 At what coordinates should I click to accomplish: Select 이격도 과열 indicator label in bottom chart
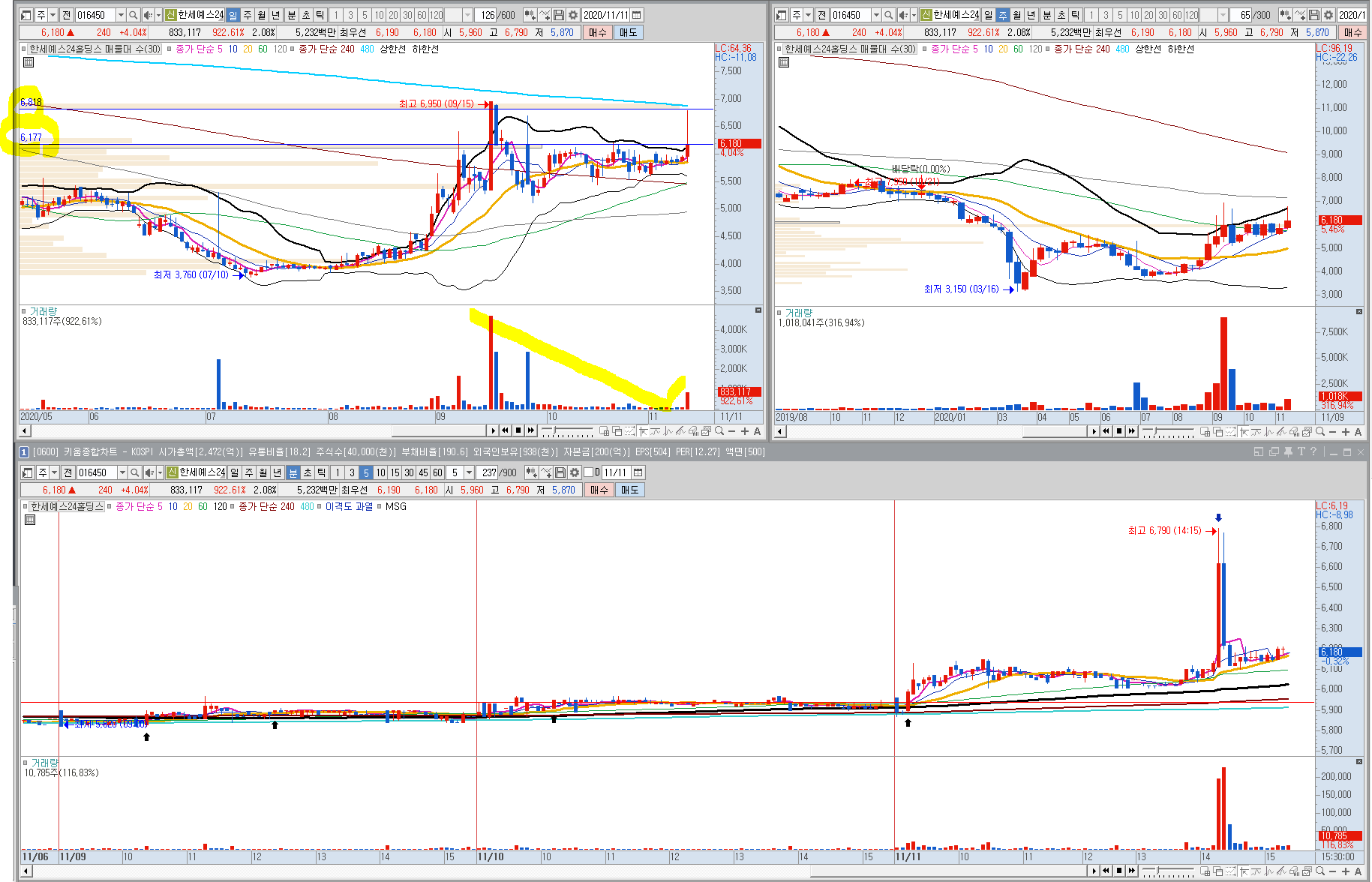tap(349, 506)
